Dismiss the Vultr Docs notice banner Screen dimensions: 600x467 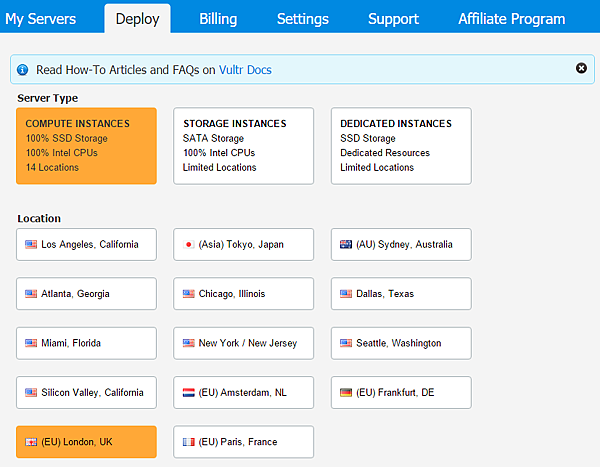coord(581,68)
